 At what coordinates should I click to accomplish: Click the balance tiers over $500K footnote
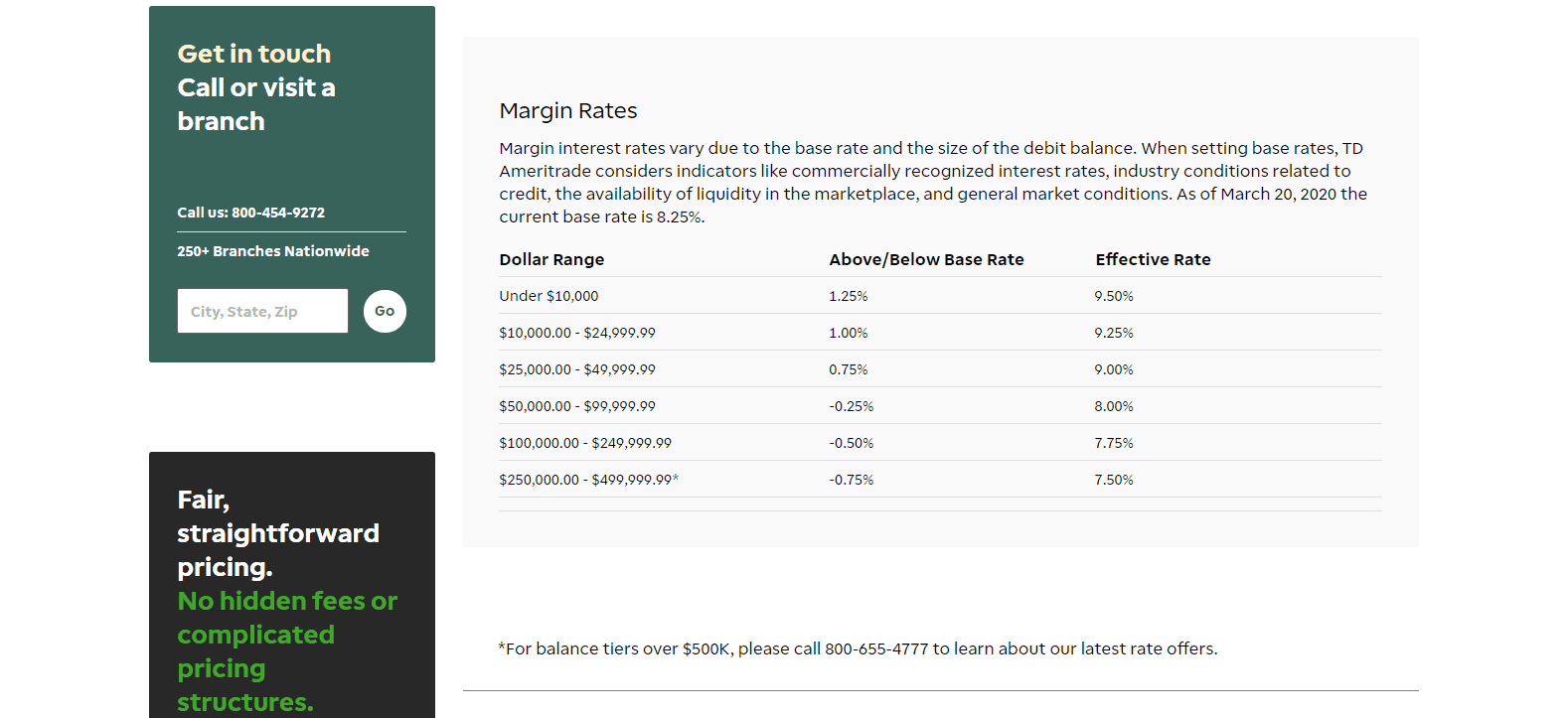point(857,647)
